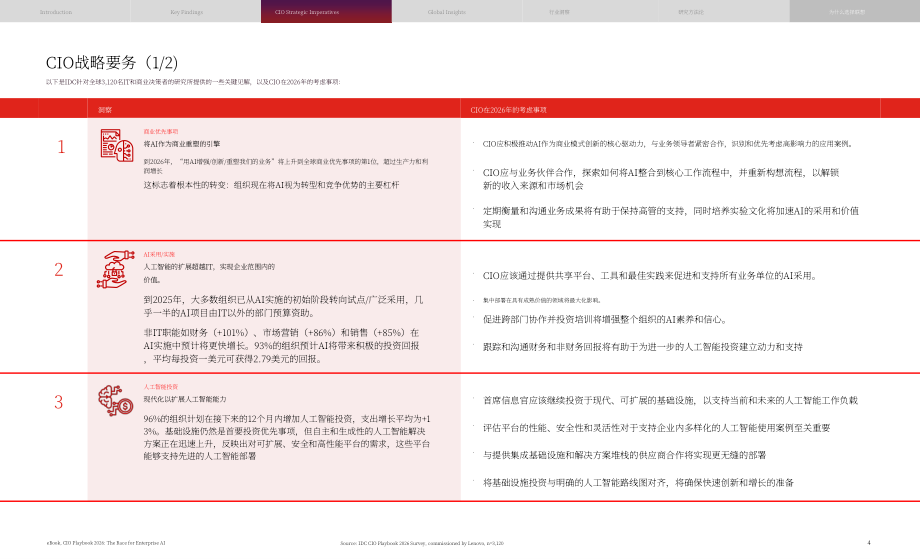920x559 pixels.
Task: Click the bullet beginning 促进跨部门协作
Action: click(x=605, y=320)
